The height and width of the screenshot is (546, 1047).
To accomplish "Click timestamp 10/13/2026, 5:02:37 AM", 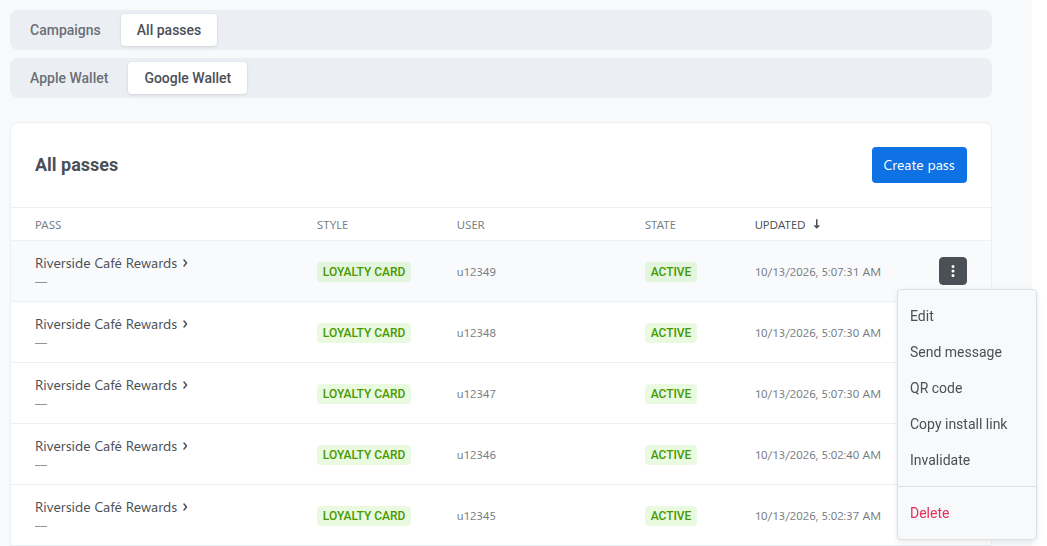I will click(817, 516).
